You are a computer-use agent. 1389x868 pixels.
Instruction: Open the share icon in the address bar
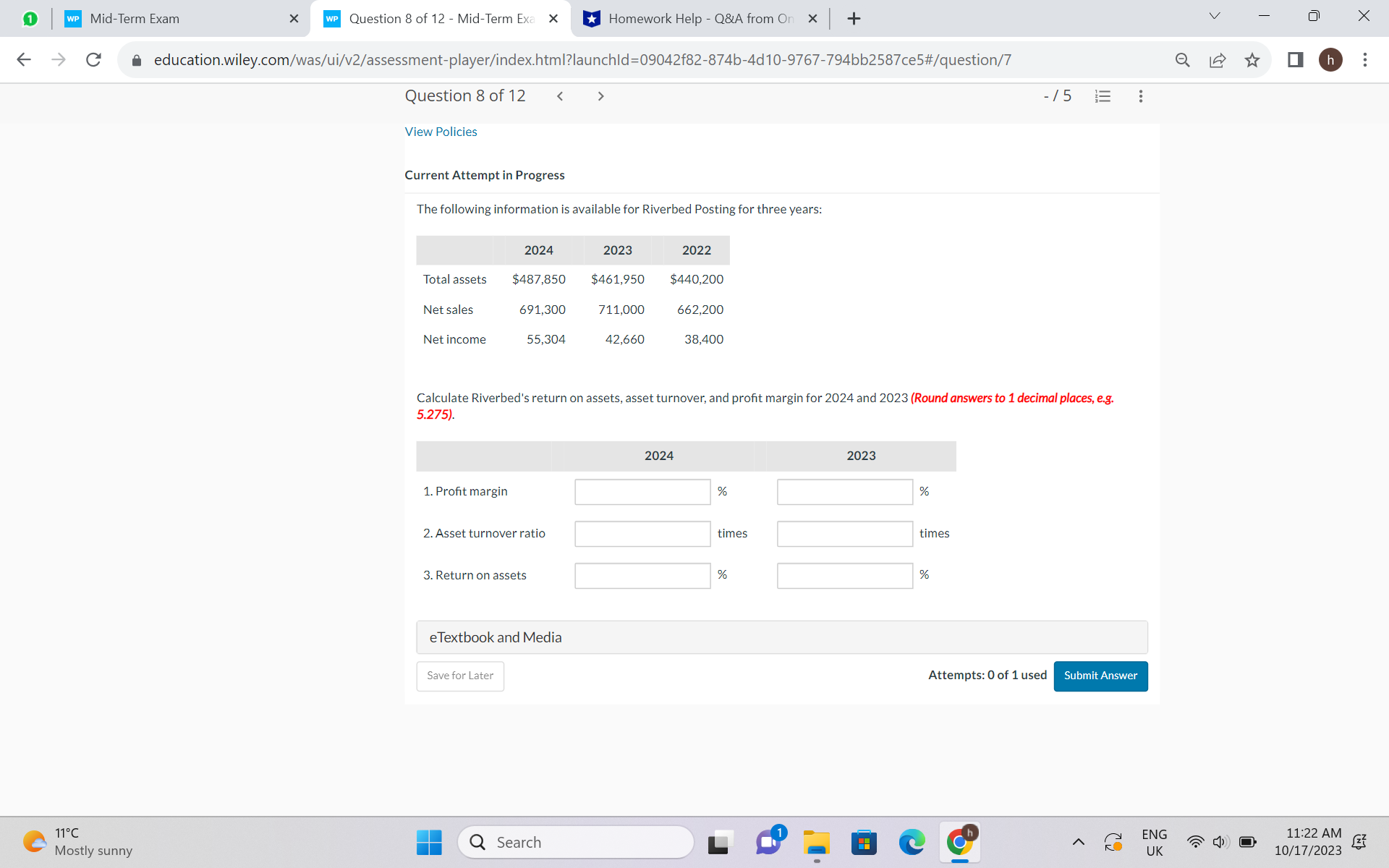[1218, 60]
